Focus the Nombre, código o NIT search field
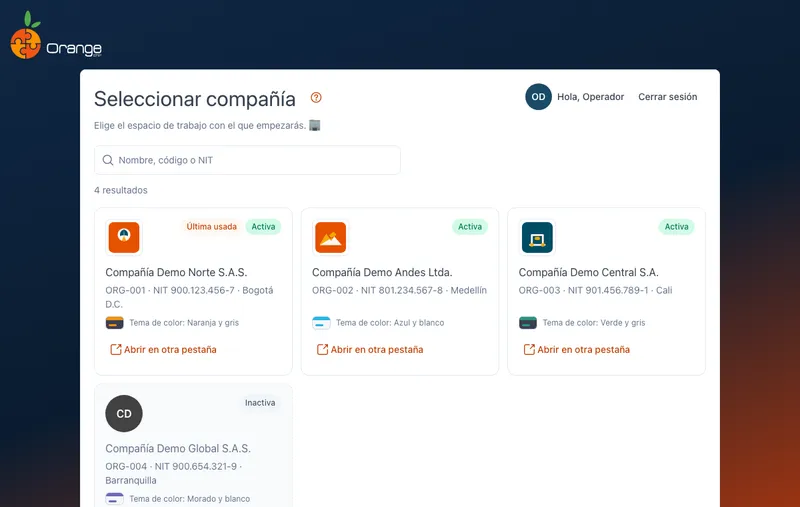 pos(247,160)
